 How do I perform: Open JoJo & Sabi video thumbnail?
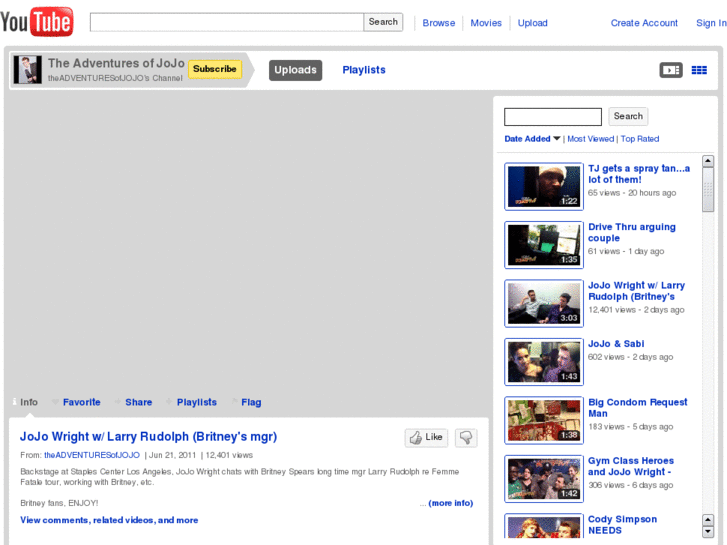tap(544, 362)
